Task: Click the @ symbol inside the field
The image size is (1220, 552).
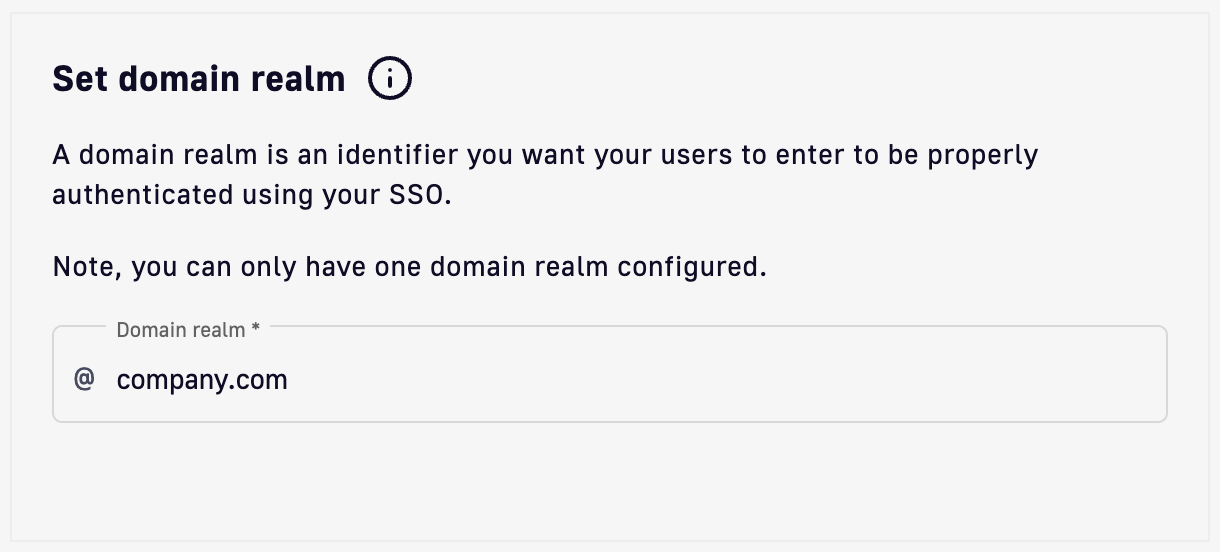Action: click(x=84, y=379)
